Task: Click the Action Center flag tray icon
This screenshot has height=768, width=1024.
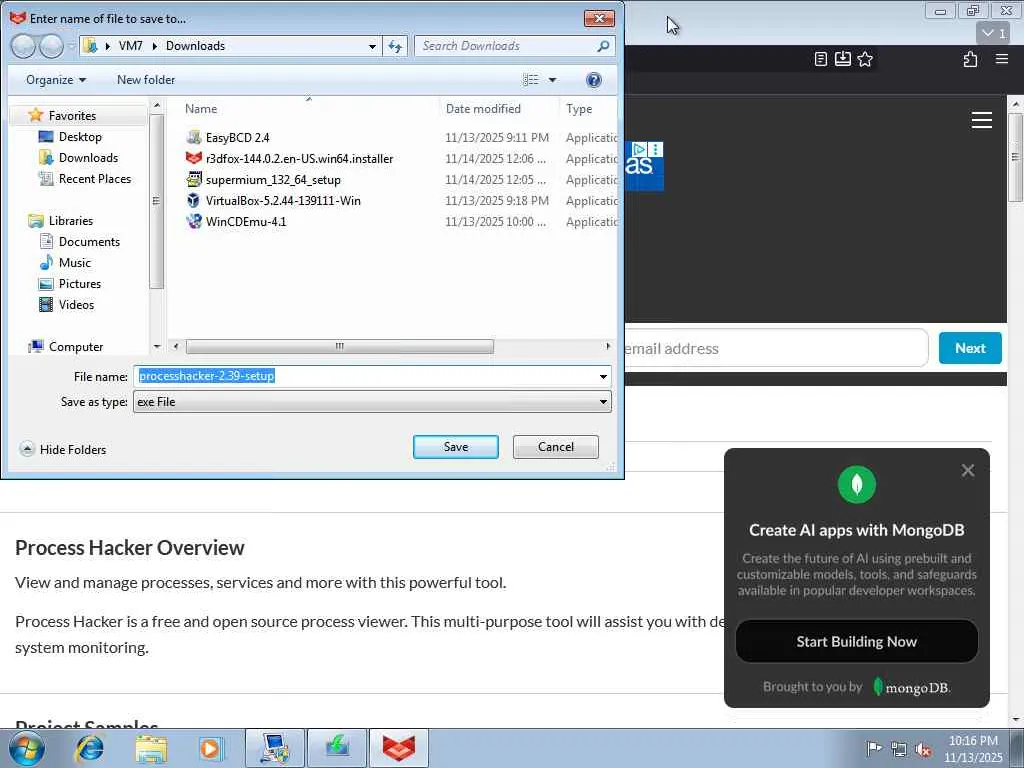Action: pyautogui.click(x=874, y=749)
